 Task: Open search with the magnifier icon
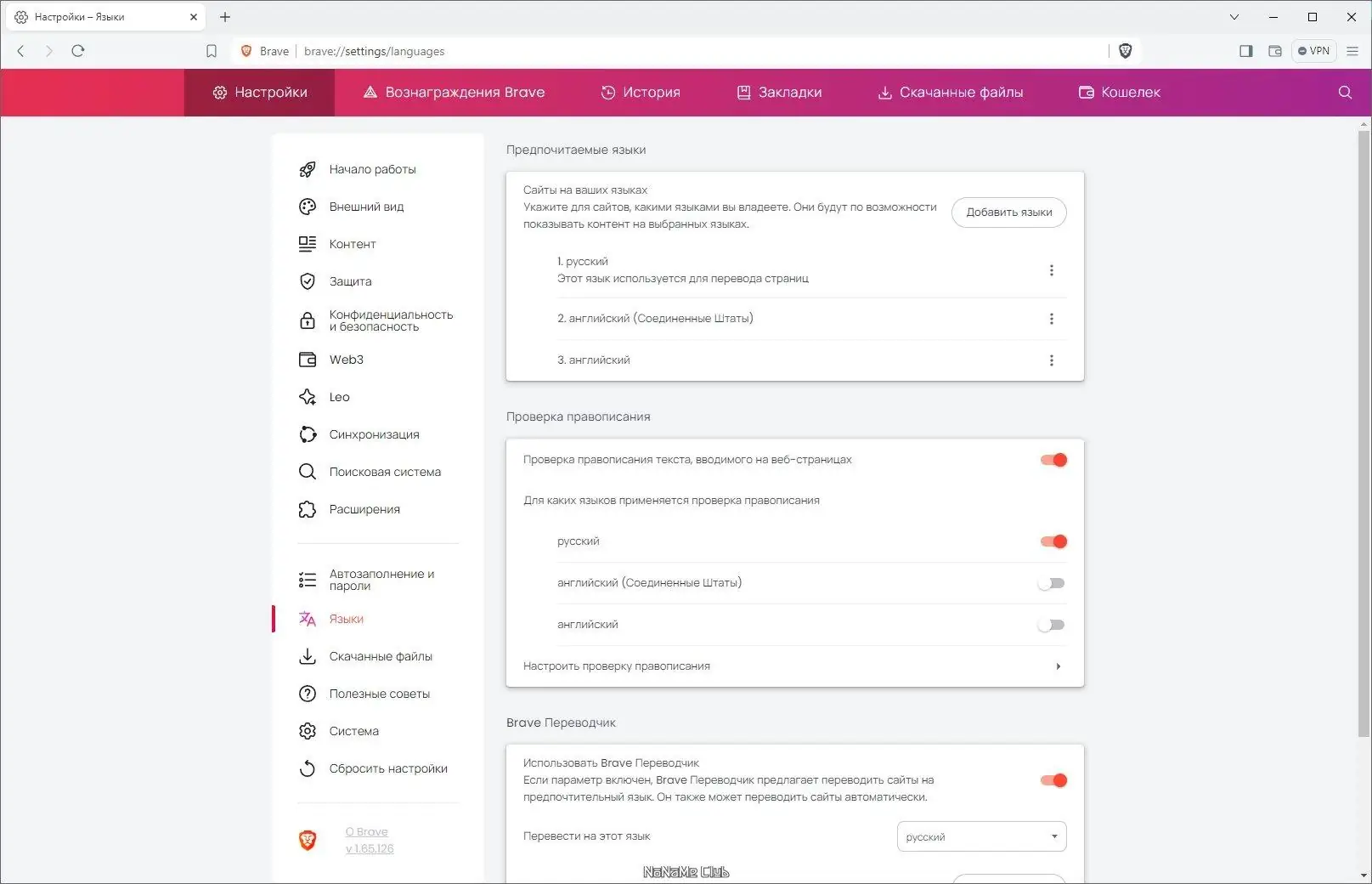pyautogui.click(x=1345, y=92)
